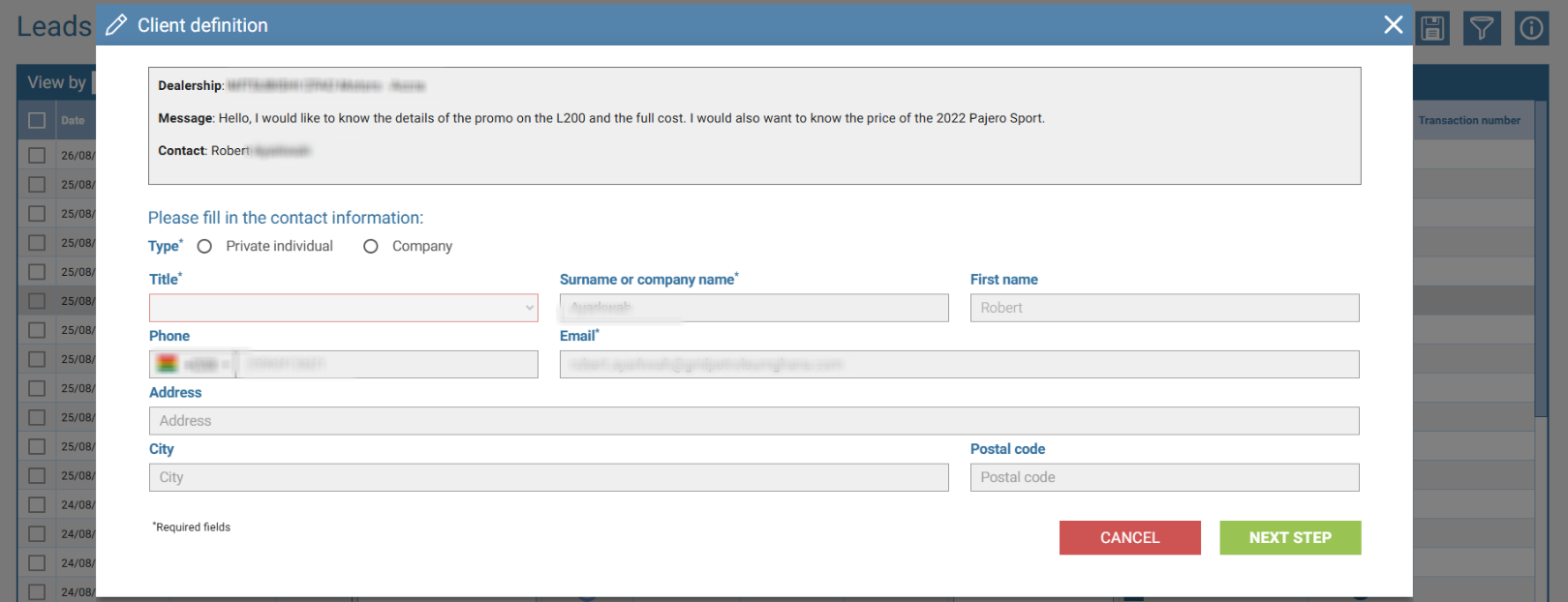This screenshot has width=1568, height=602.
Task: Click the pencil icon beside Client definition
Action: 116,25
